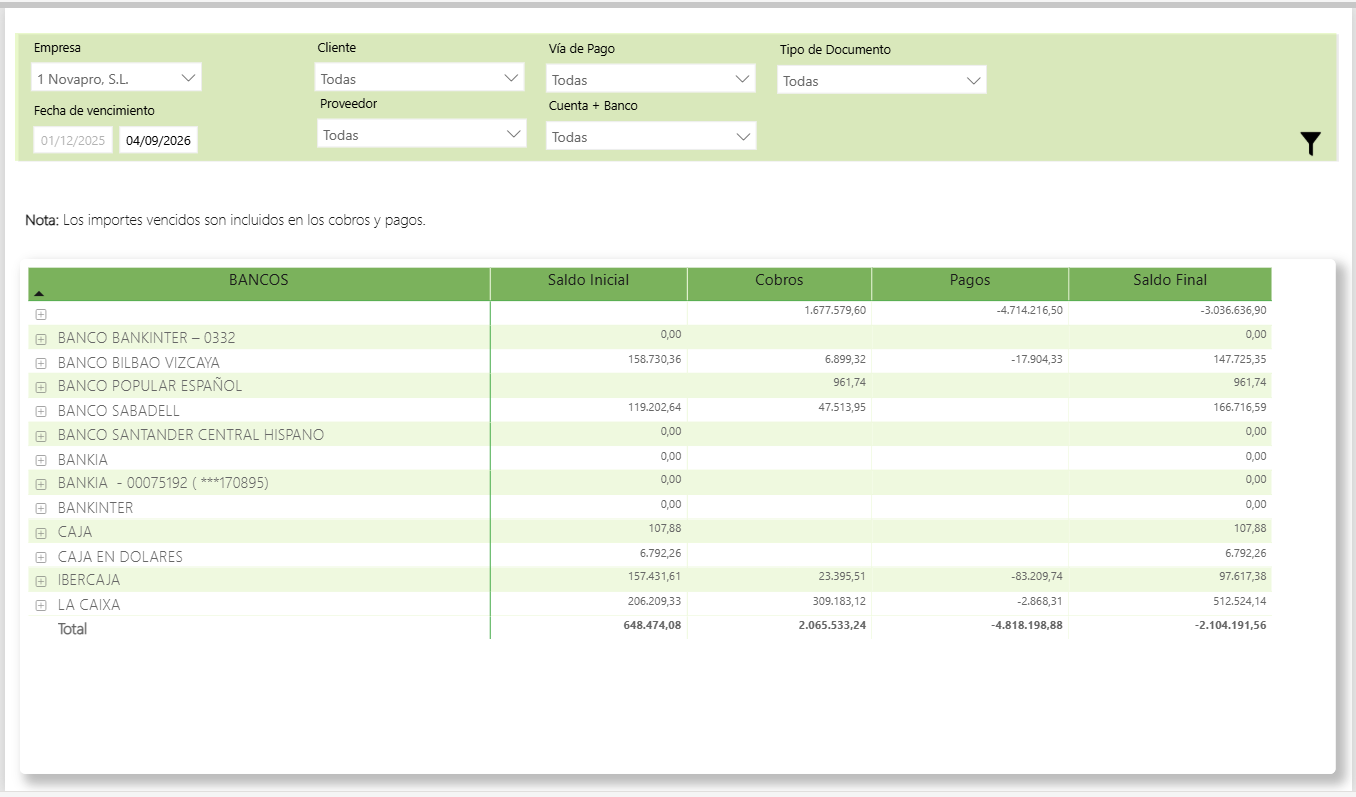Click the start date field 01/12/2025
Viewport: 1356px width, 797px height.
click(73, 141)
